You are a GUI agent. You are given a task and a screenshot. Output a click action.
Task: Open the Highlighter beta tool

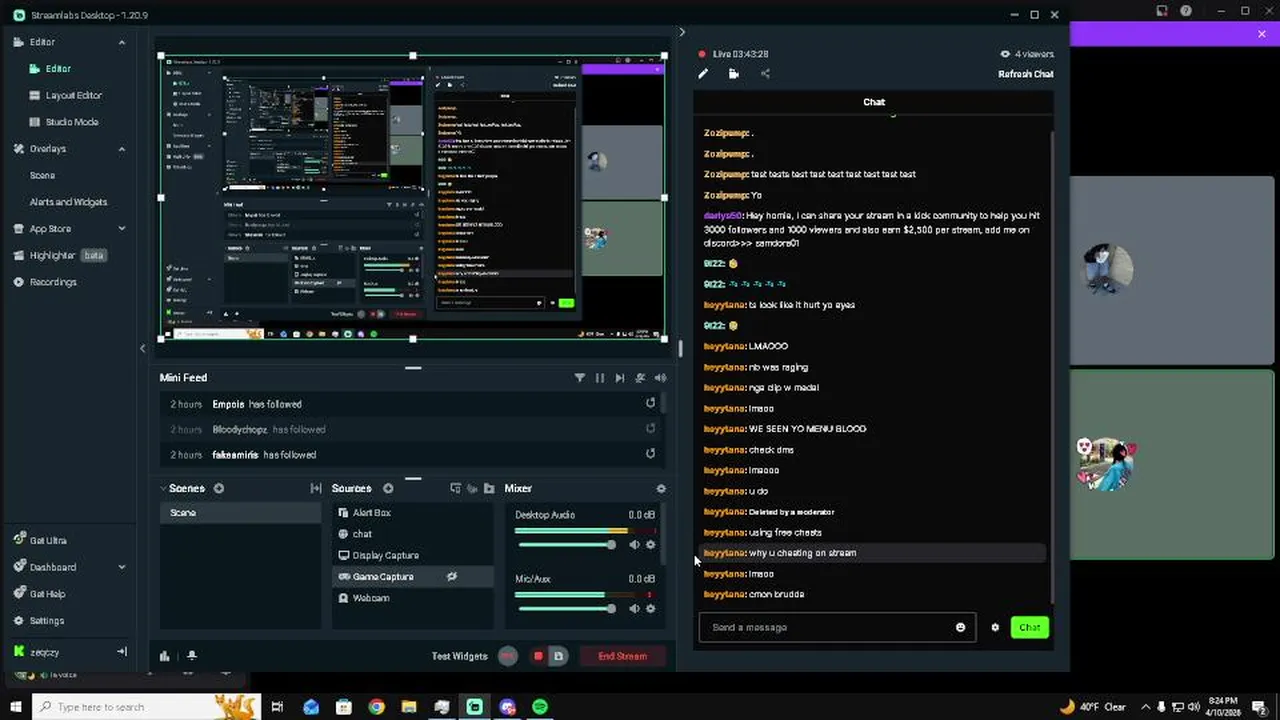[58, 256]
